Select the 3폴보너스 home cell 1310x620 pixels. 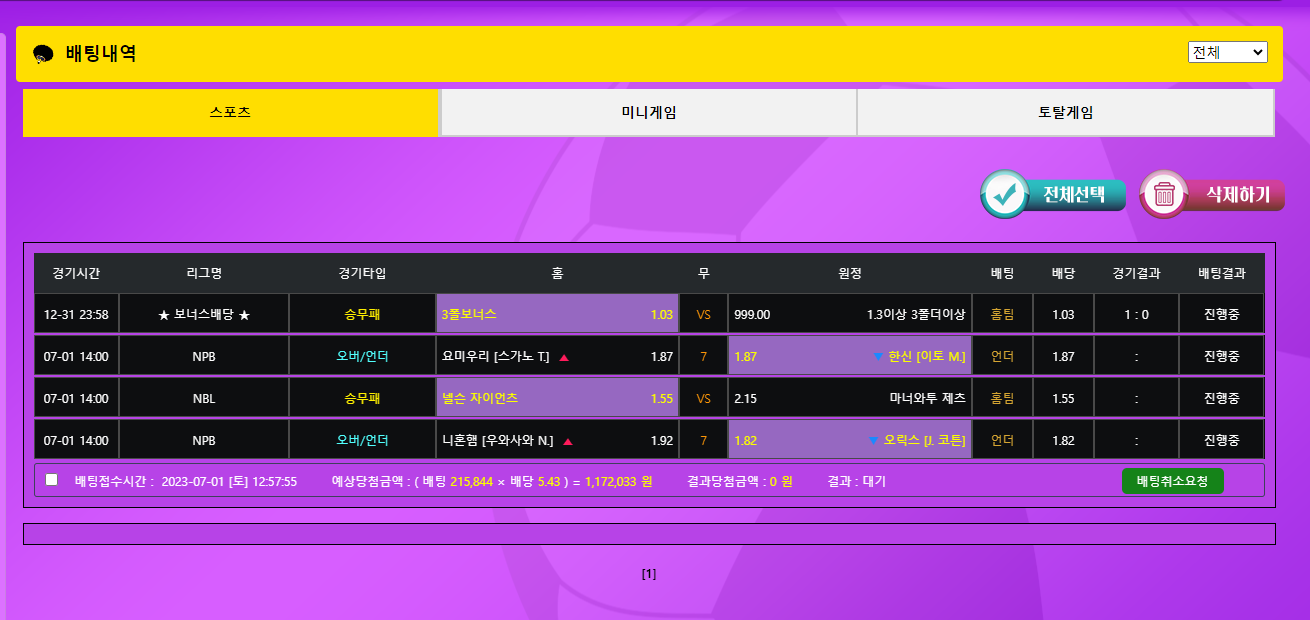pos(557,314)
